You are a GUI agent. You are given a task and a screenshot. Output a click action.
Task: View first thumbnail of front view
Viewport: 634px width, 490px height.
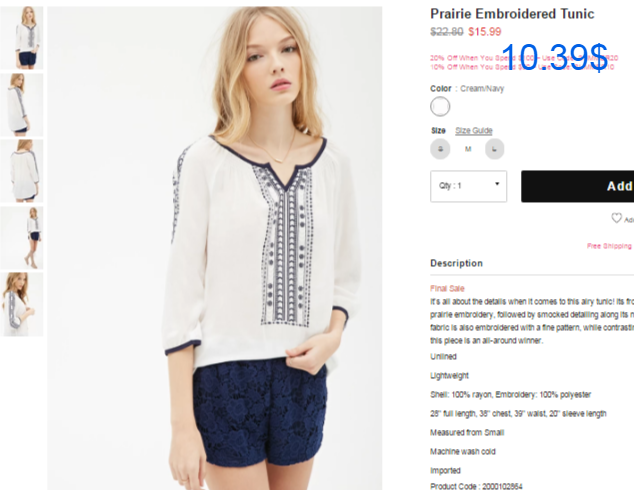click(x=21, y=38)
